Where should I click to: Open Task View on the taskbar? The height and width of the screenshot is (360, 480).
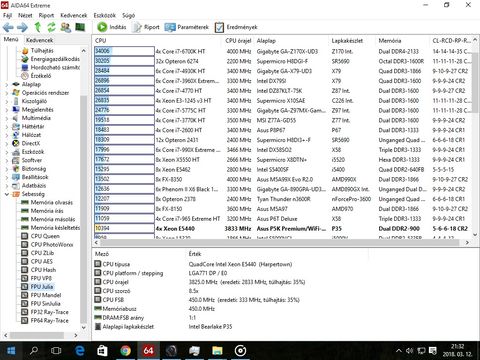point(56,351)
